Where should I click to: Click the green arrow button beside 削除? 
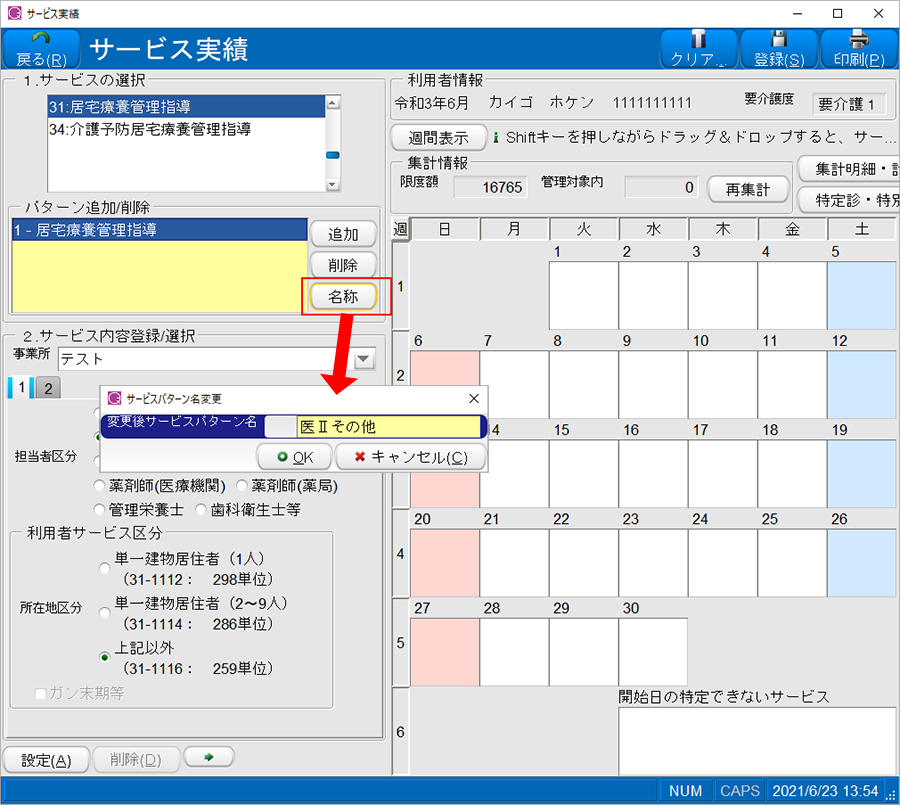pyautogui.click(x=209, y=758)
